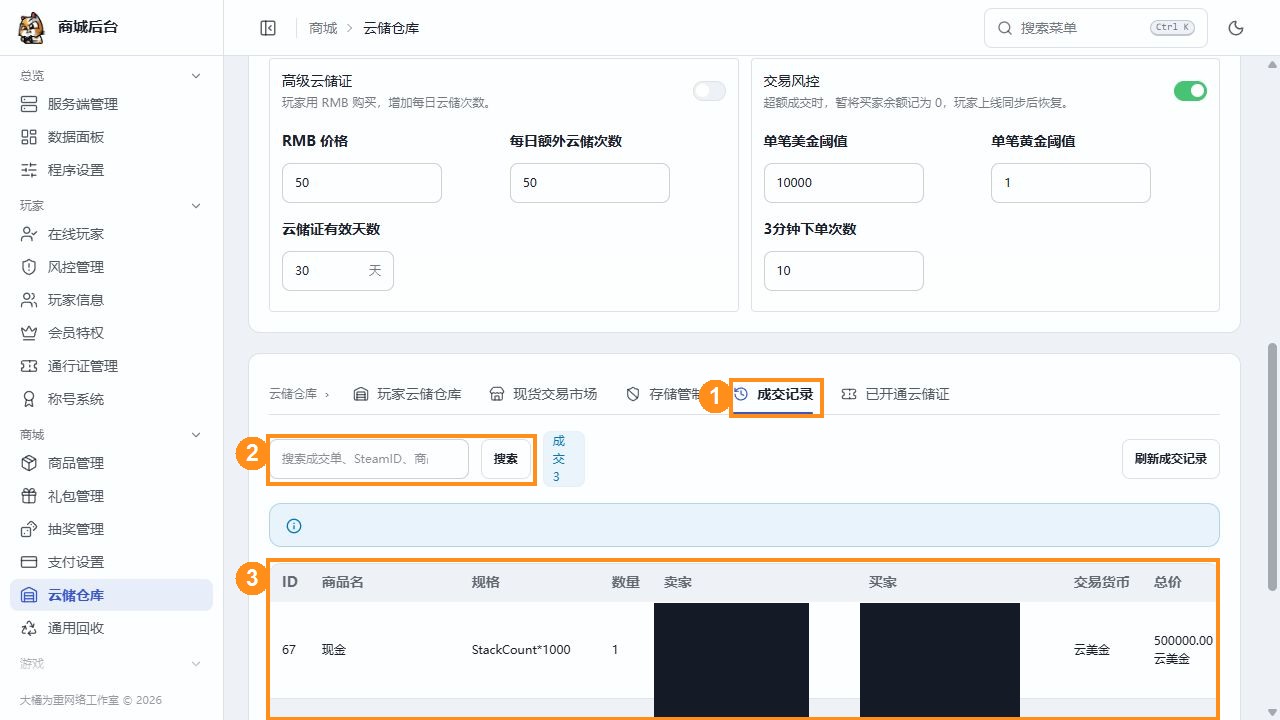Open 支付设置 page
The image size is (1280, 720).
pyautogui.click(x=111, y=562)
